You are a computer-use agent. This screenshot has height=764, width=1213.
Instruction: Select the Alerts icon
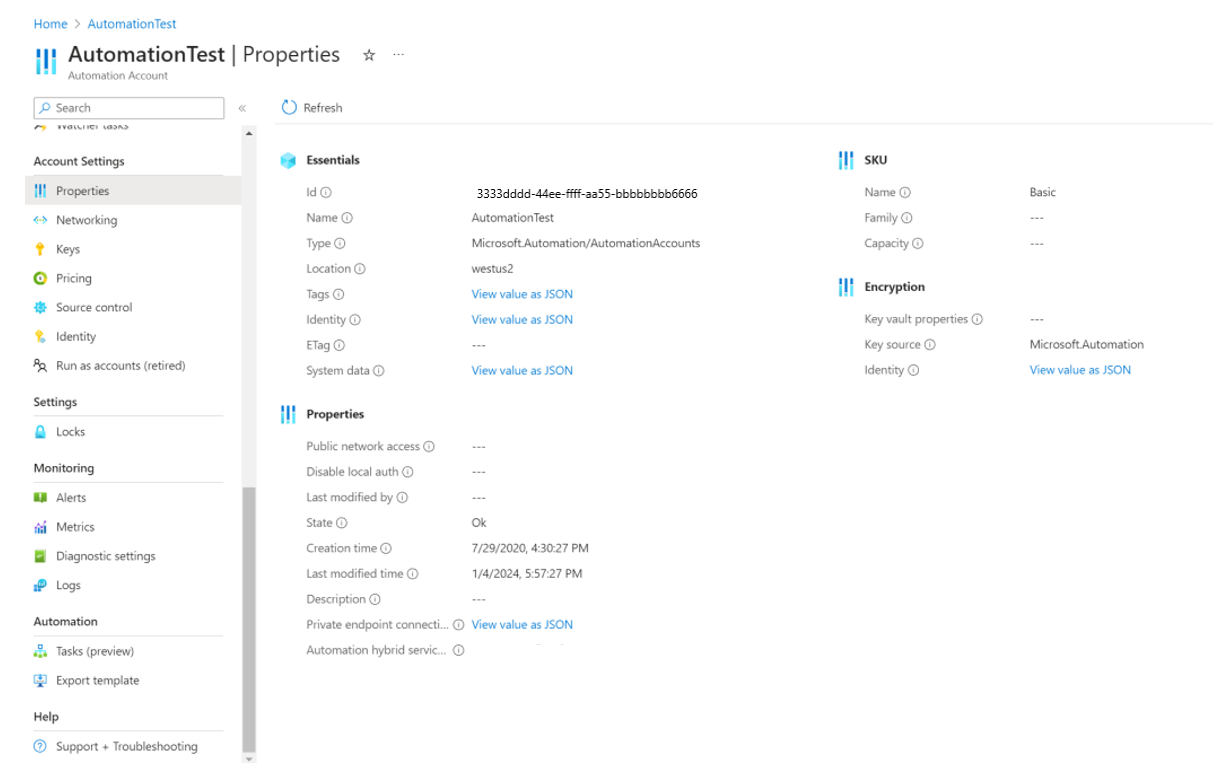tap(40, 497)
